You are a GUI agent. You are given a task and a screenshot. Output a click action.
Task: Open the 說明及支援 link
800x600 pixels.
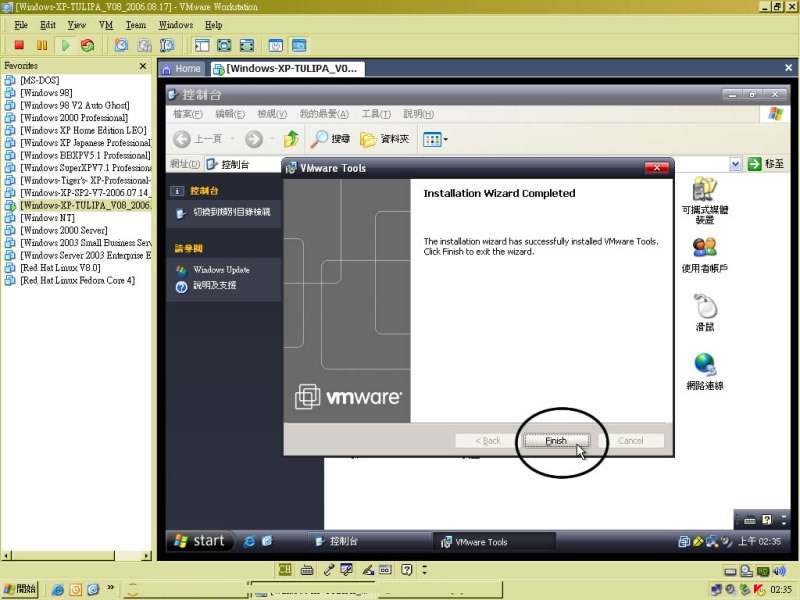tap(214, 285)
